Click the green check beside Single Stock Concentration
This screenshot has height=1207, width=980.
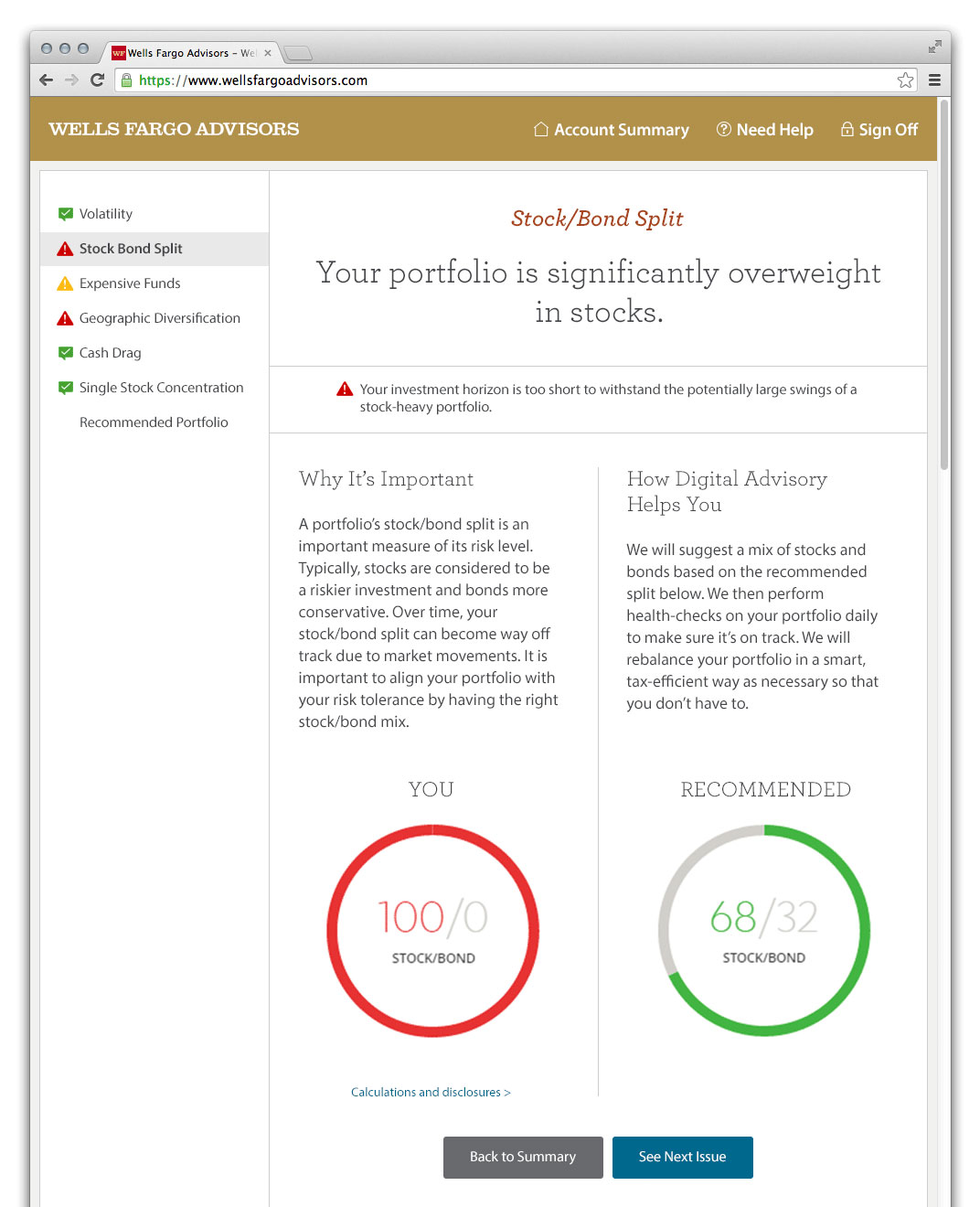pos(66,388)
